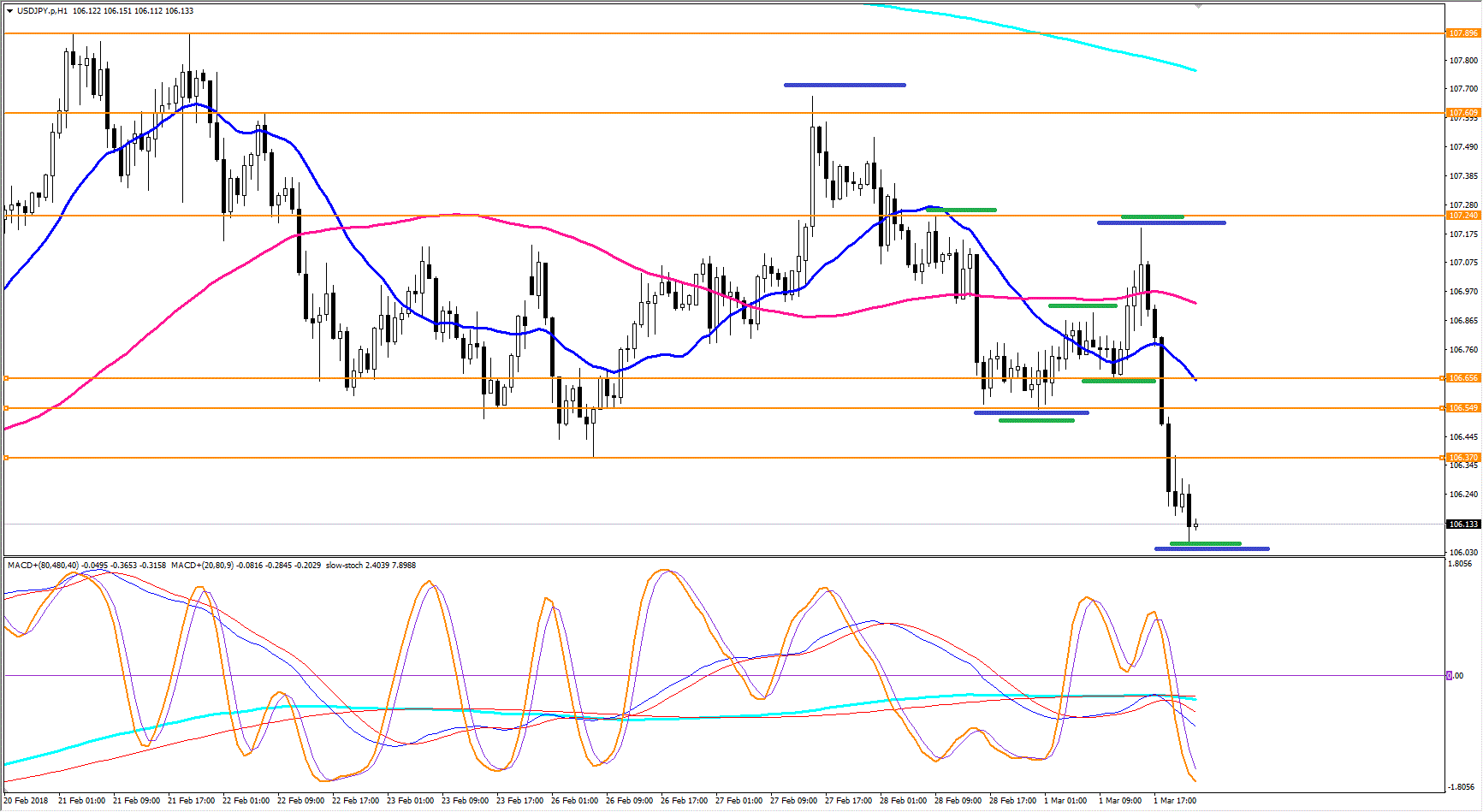Click 107.490 on the price scale
The height and width of the screenshot is (812, 1483).
(1463, 147)
